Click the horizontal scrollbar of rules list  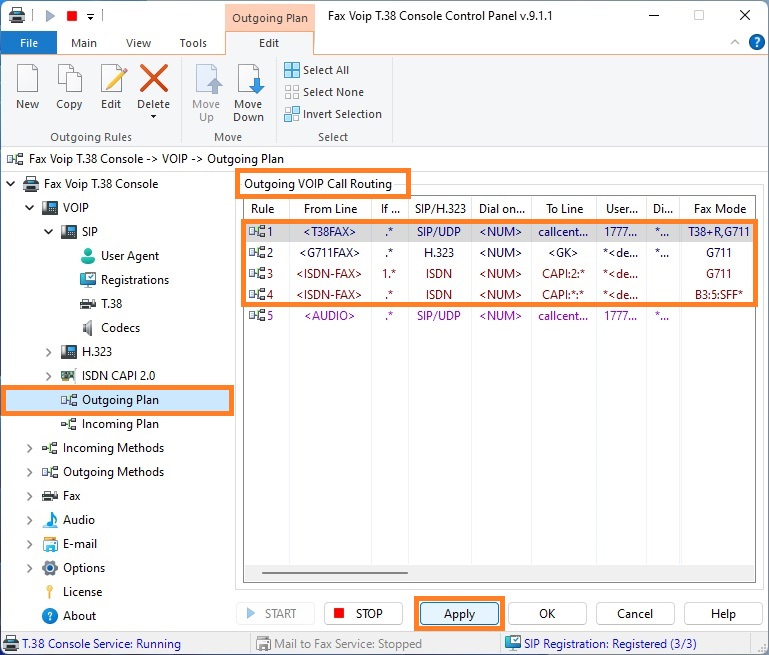point(334,573)
